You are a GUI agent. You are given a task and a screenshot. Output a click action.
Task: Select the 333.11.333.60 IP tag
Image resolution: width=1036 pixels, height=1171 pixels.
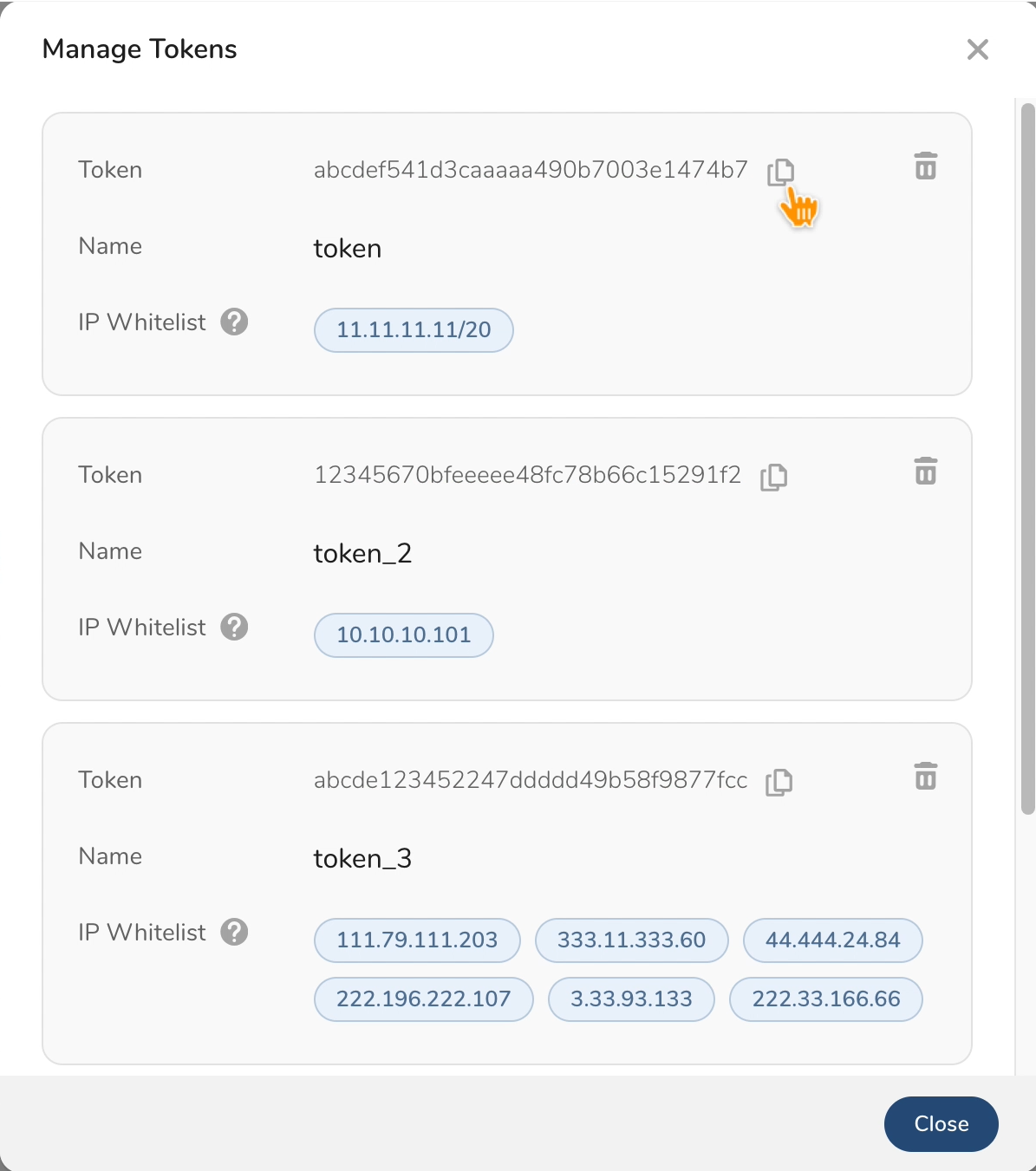[x=631, y=940]
